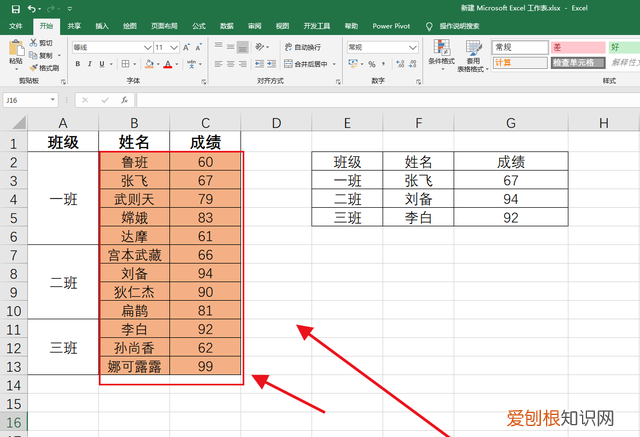Viewport: 640px width, 437px height.
Task: Align text to the right
Action: 242,64
